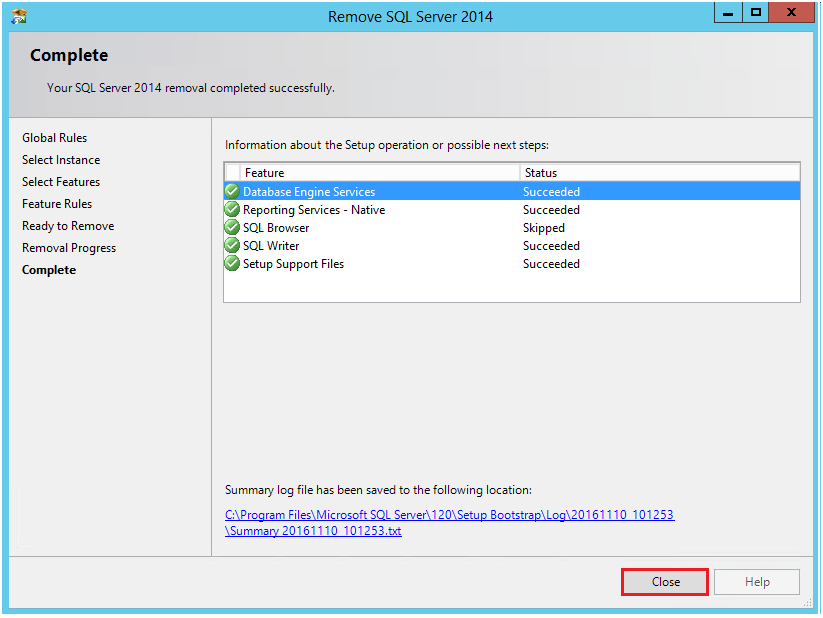Click the green check next to Database Engine Services

(232, 192)
